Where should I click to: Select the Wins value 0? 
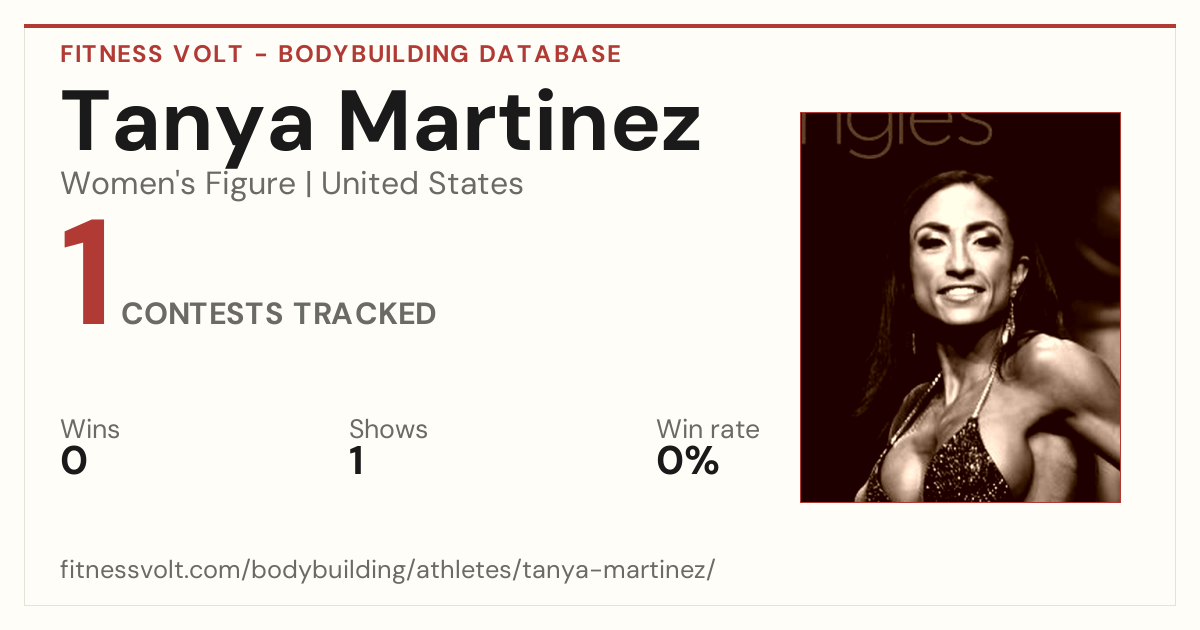74,461
